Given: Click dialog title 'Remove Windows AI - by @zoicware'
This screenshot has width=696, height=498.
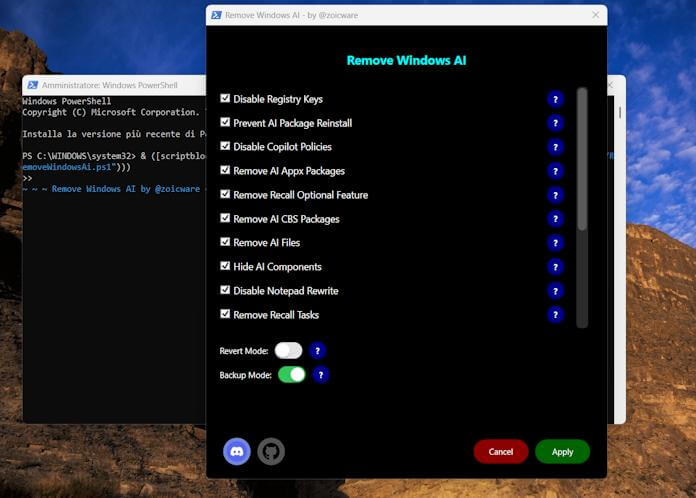Looking at the screenshot, I should pos(291,15).
